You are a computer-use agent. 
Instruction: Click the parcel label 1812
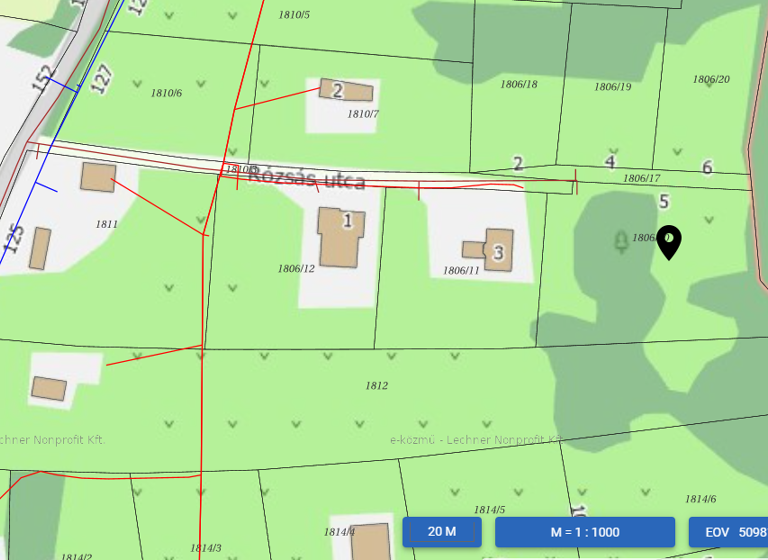[376, 385]
